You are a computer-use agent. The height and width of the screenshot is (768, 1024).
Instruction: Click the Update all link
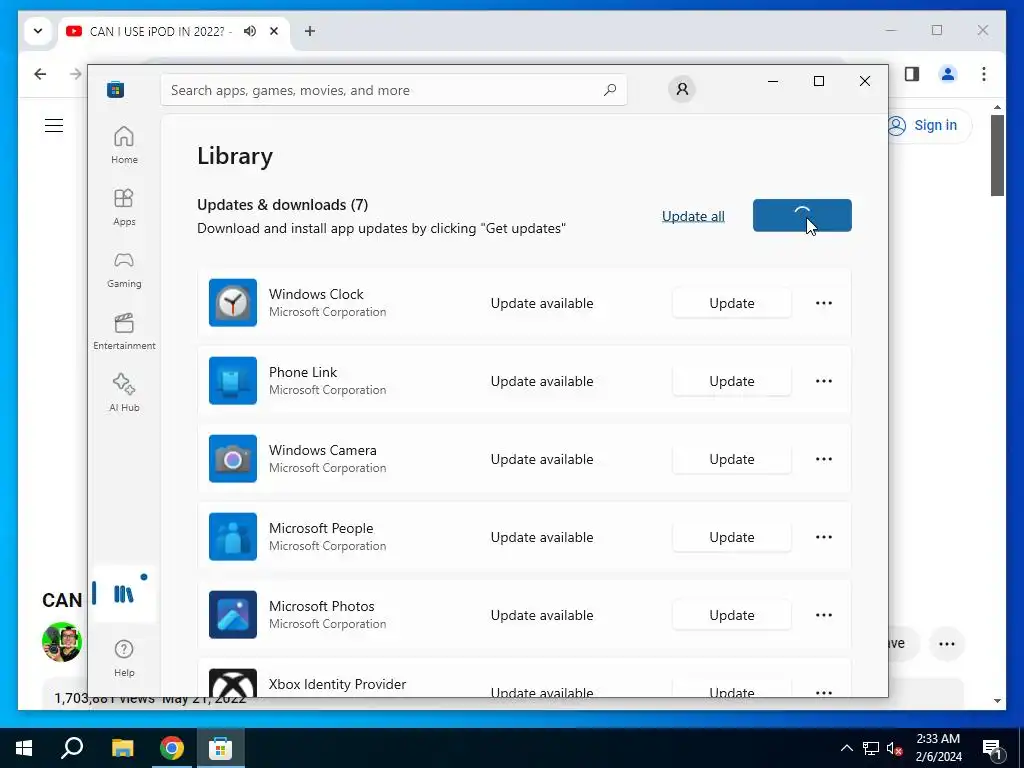click(693, 216)
